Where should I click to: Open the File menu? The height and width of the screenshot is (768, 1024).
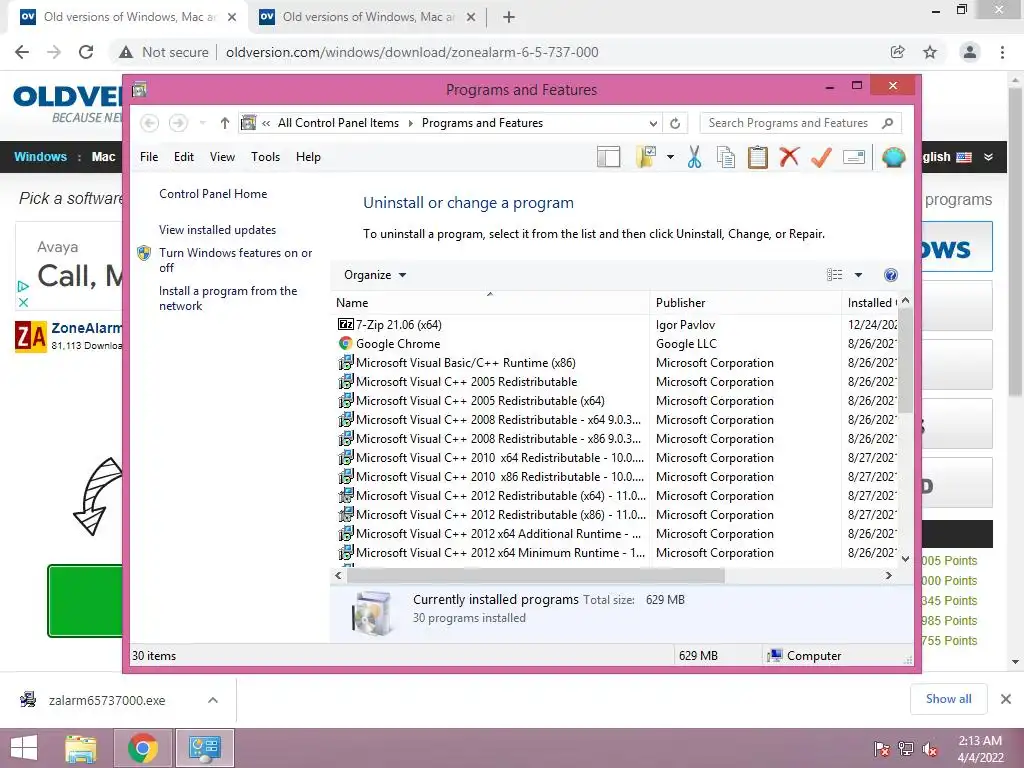click(149, 157)
